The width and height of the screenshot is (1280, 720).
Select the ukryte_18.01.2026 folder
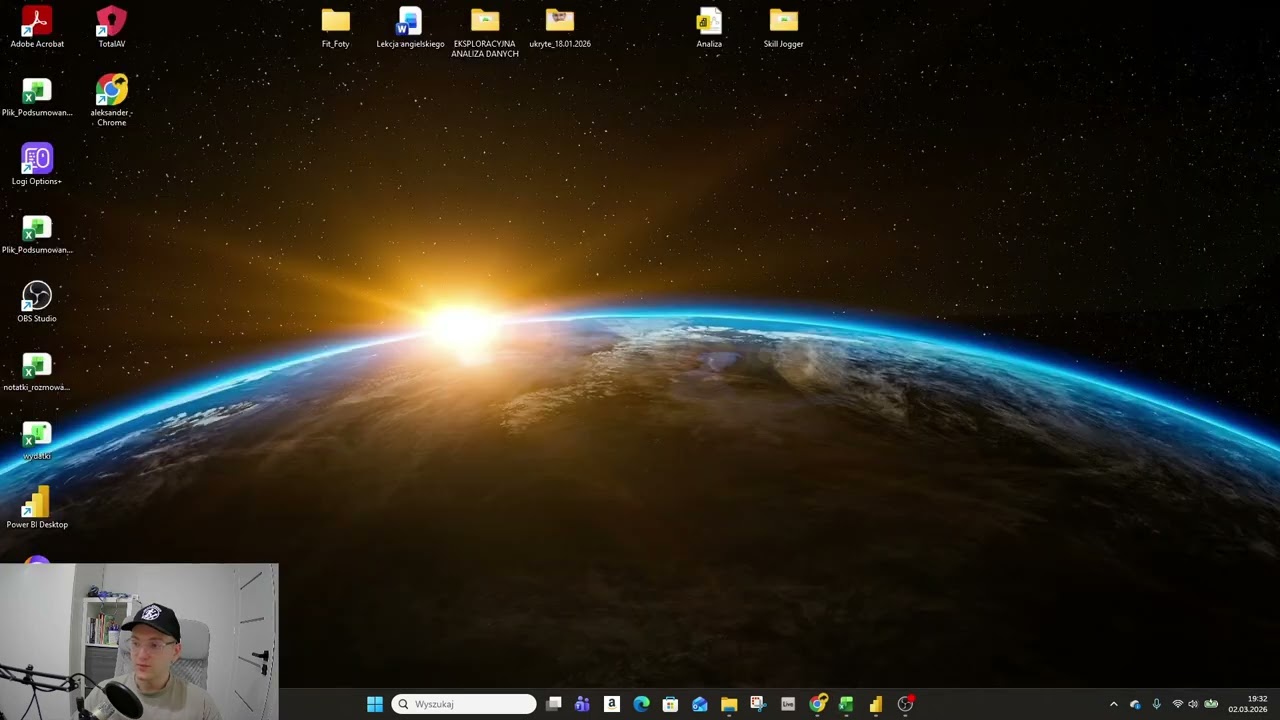[560, 27]
